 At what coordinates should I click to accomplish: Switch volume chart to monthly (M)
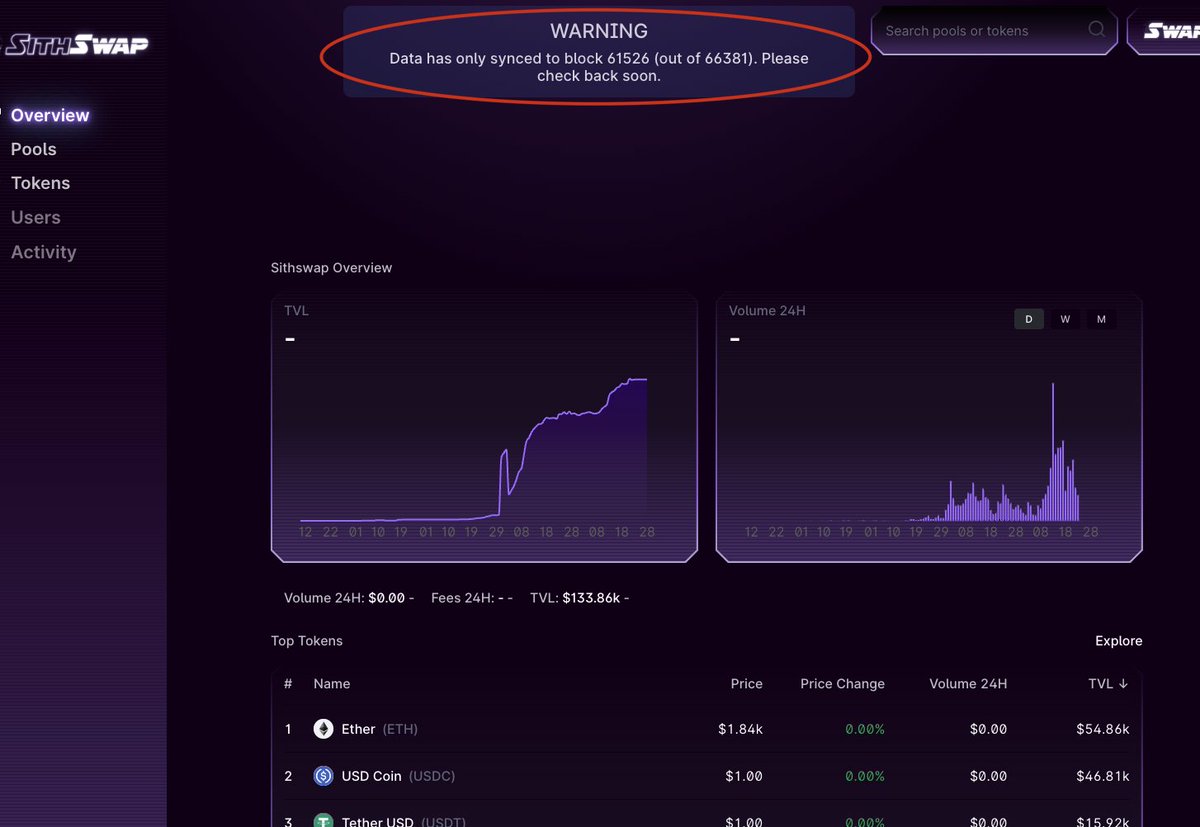click(x=1101, y=319)
